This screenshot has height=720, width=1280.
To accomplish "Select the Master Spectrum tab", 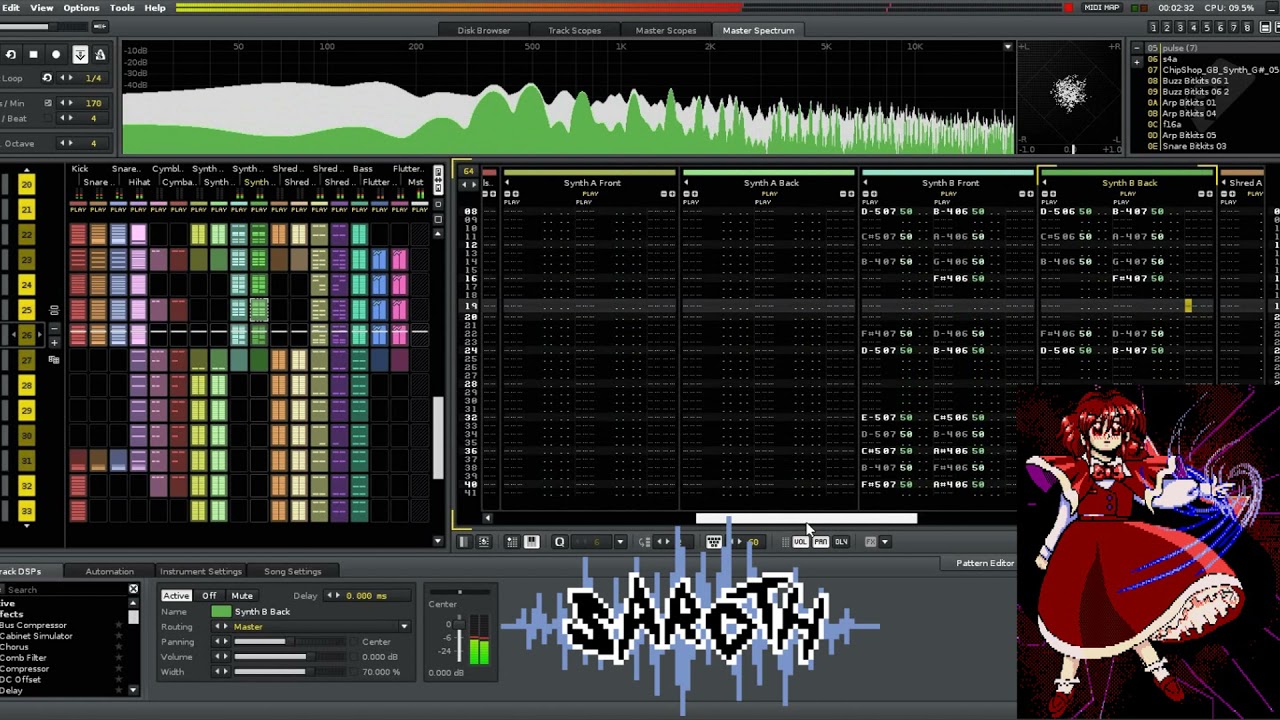I will pyautogui.click(x=758, y=30).
